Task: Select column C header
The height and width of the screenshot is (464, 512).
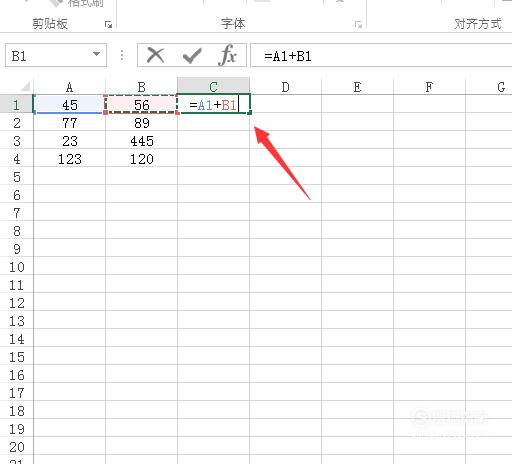Action: tap(213, 86)
